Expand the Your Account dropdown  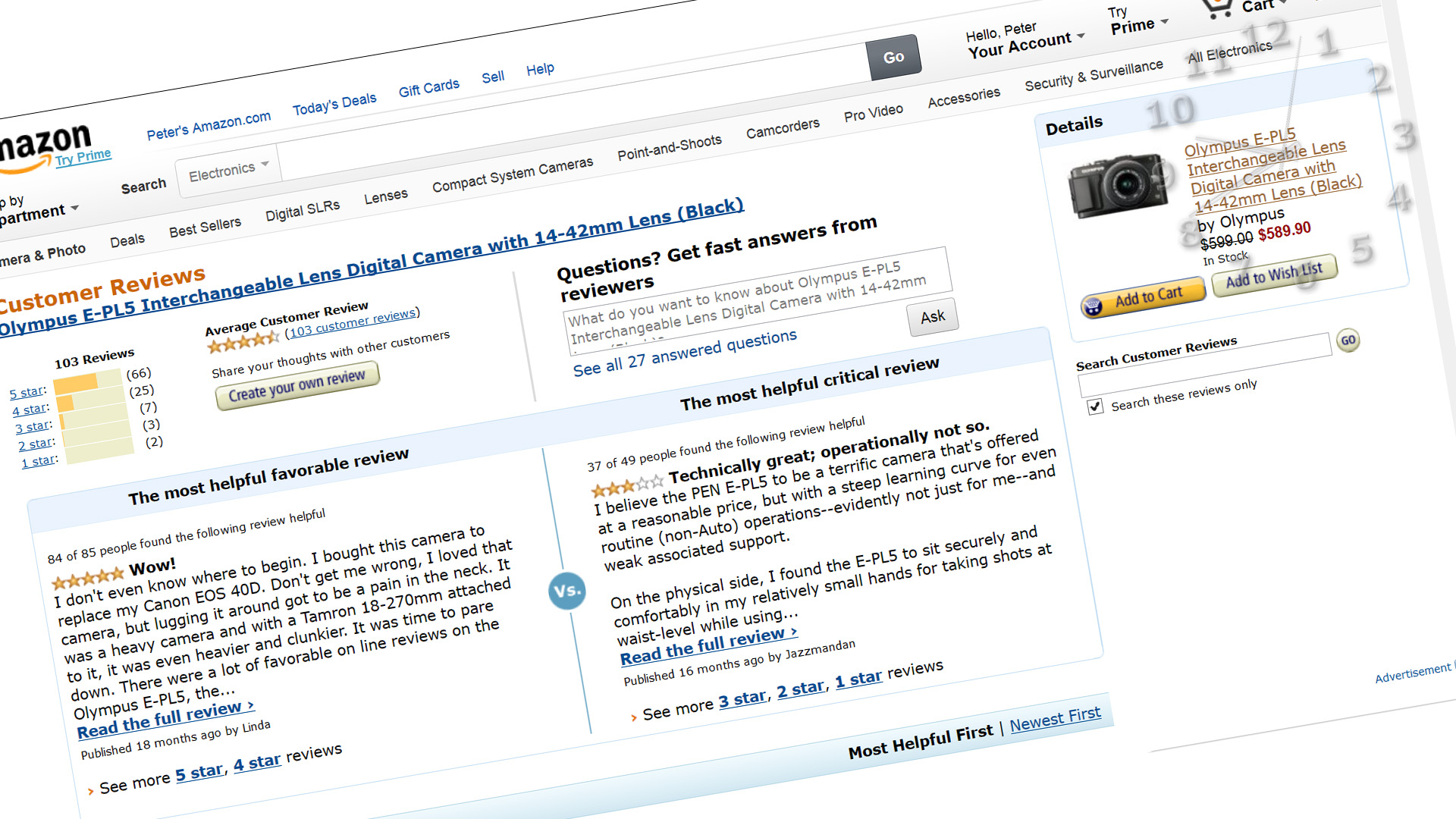[x=1025, y=45]
